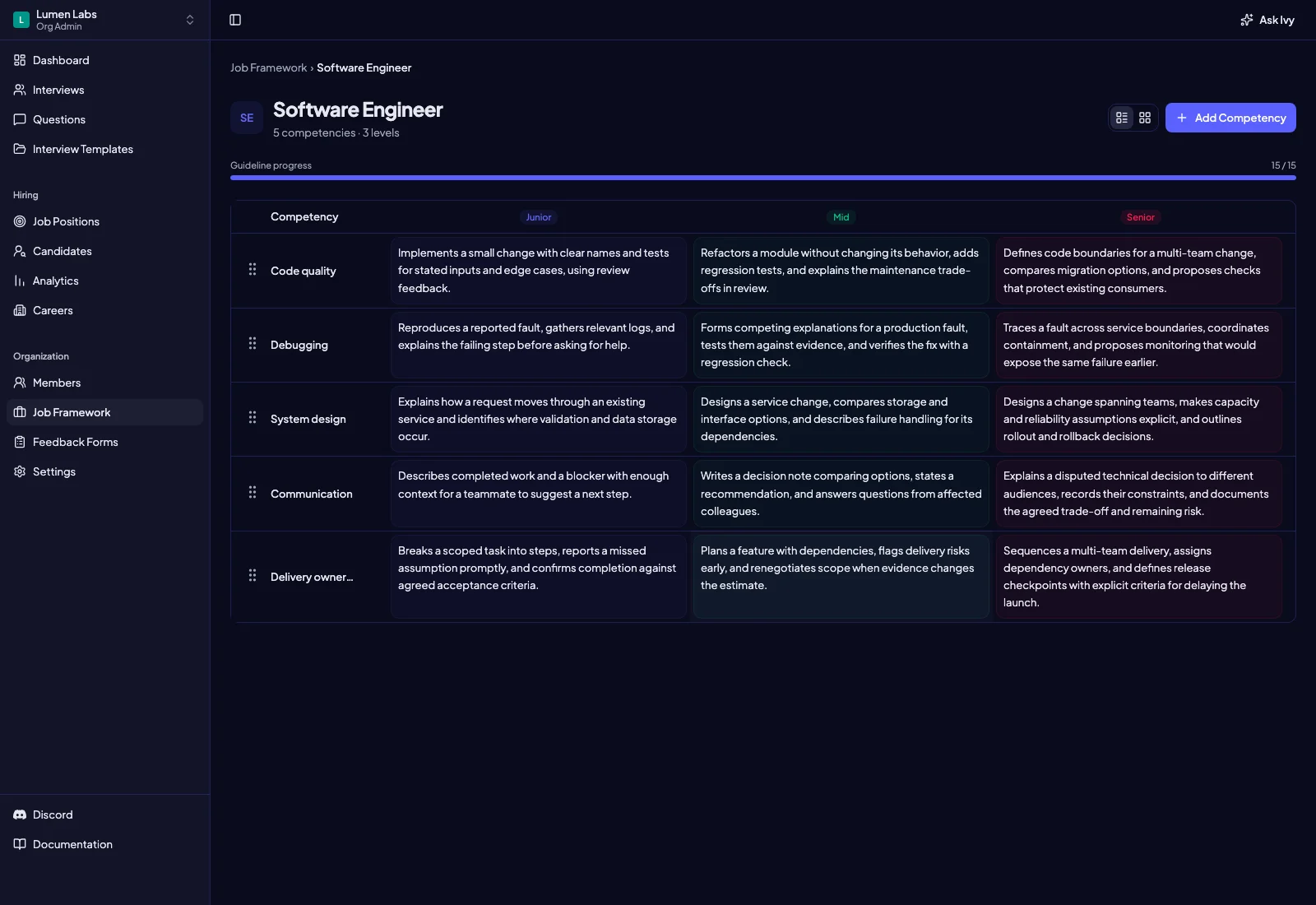The image size is (1316, 905).
Task: Click the Members people icon
Action: click(x=20, y=383)
